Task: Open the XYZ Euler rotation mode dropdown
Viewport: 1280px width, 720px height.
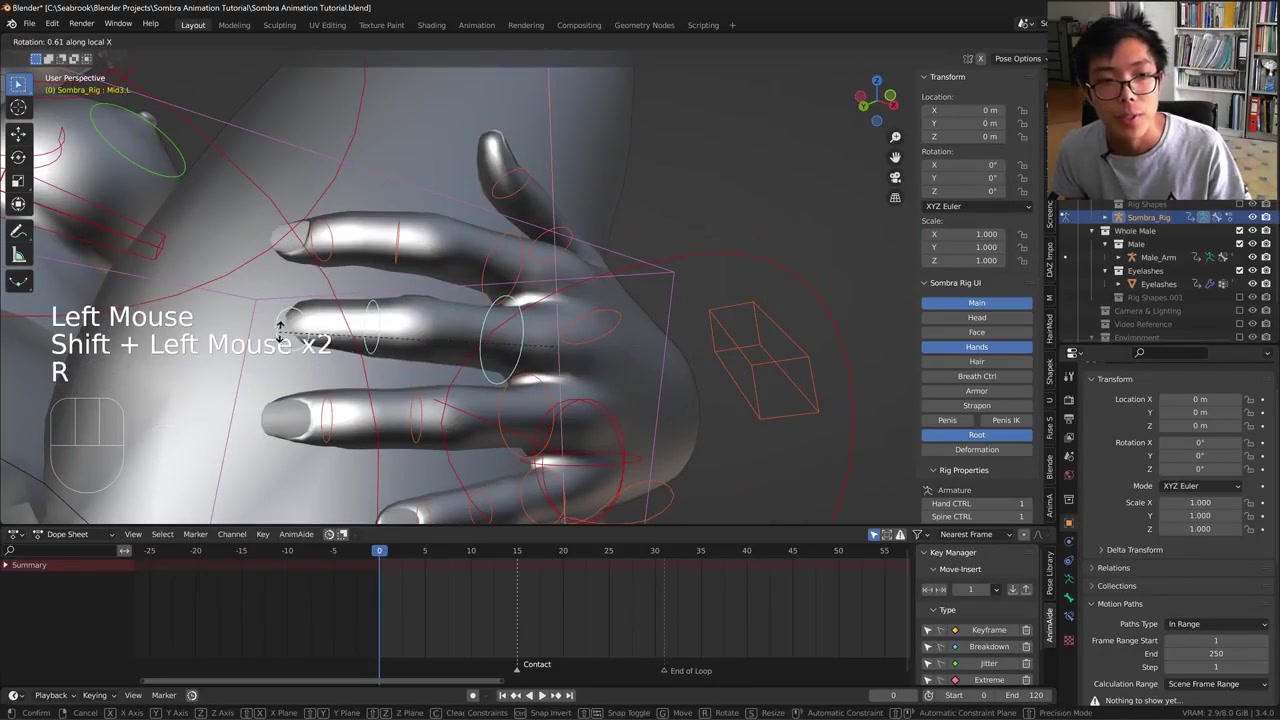Action: [977, 206]
